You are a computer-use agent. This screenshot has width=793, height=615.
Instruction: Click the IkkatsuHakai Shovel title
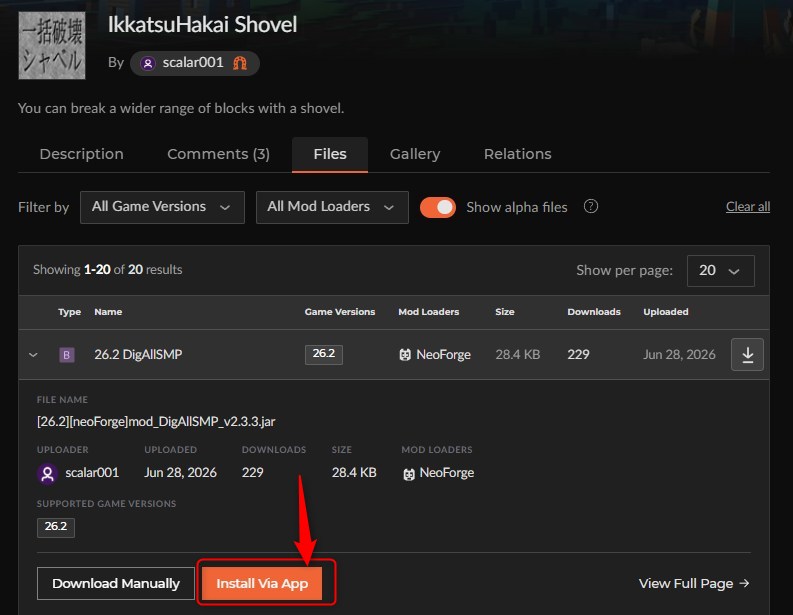tap(202, 25)
